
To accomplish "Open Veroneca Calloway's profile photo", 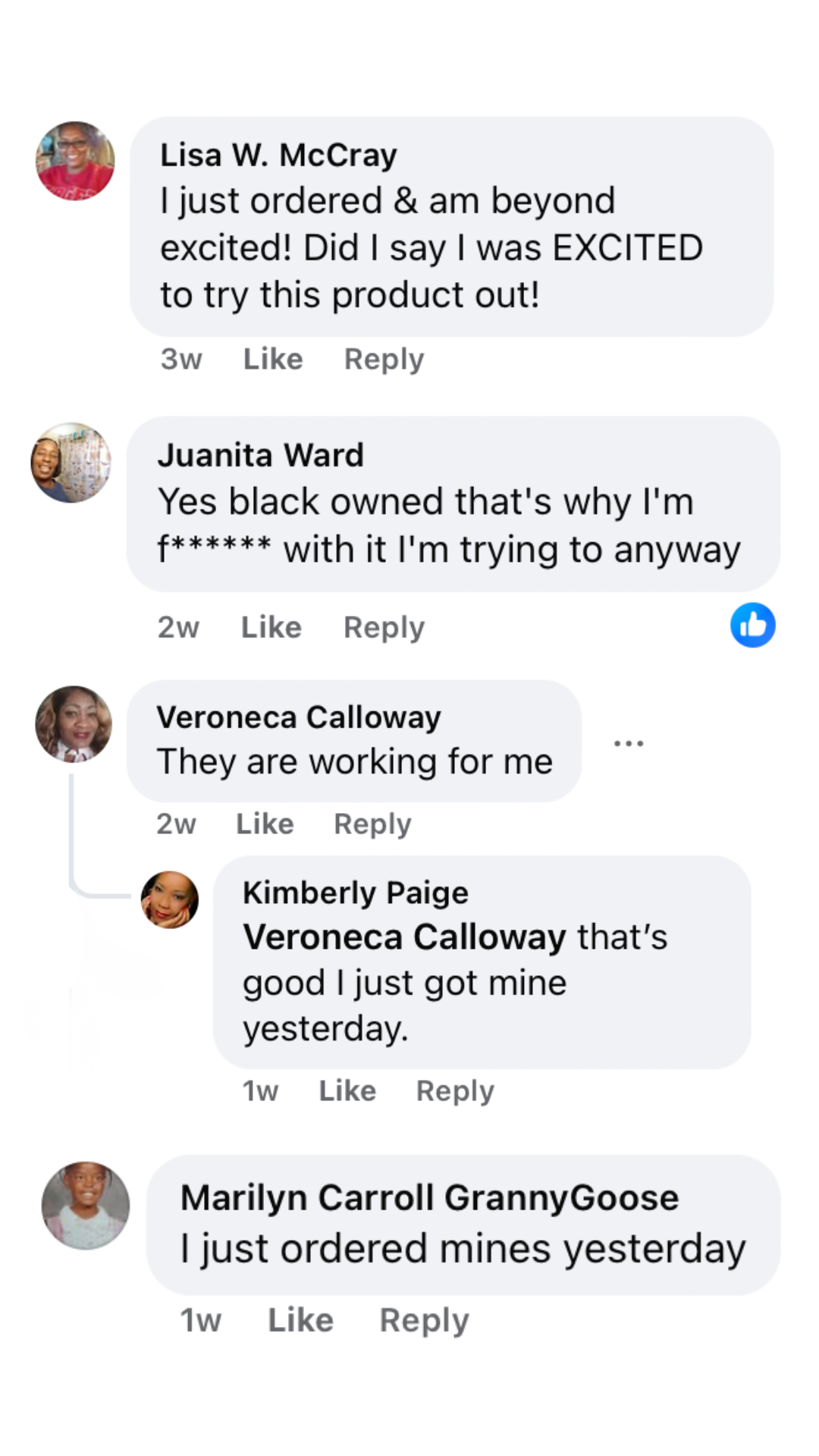I will pyautogui.click(x=74, y=724).
